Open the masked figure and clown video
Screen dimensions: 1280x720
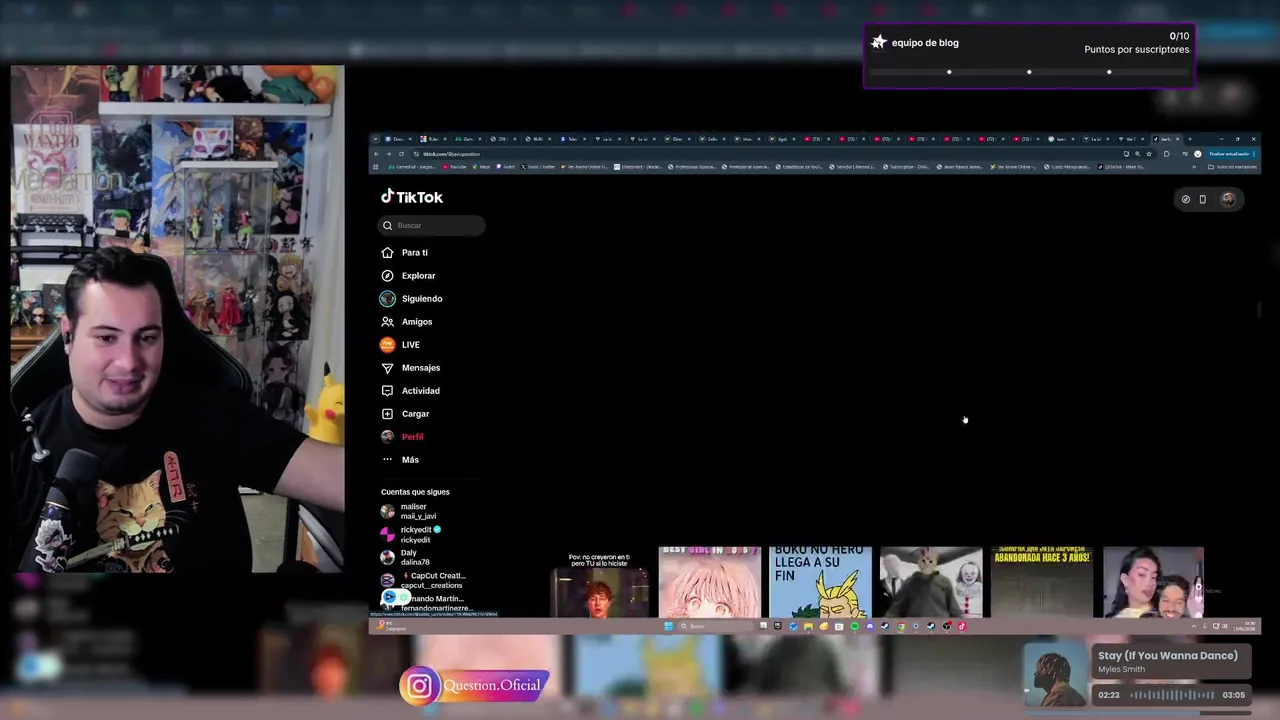(931, 582)
